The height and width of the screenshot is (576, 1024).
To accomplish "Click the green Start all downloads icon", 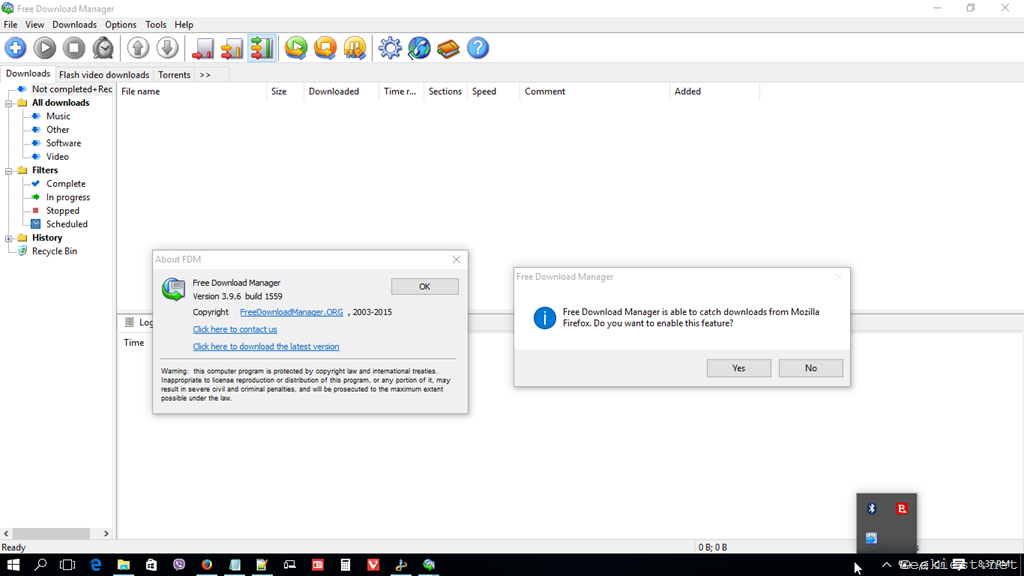I will point(296,47).
